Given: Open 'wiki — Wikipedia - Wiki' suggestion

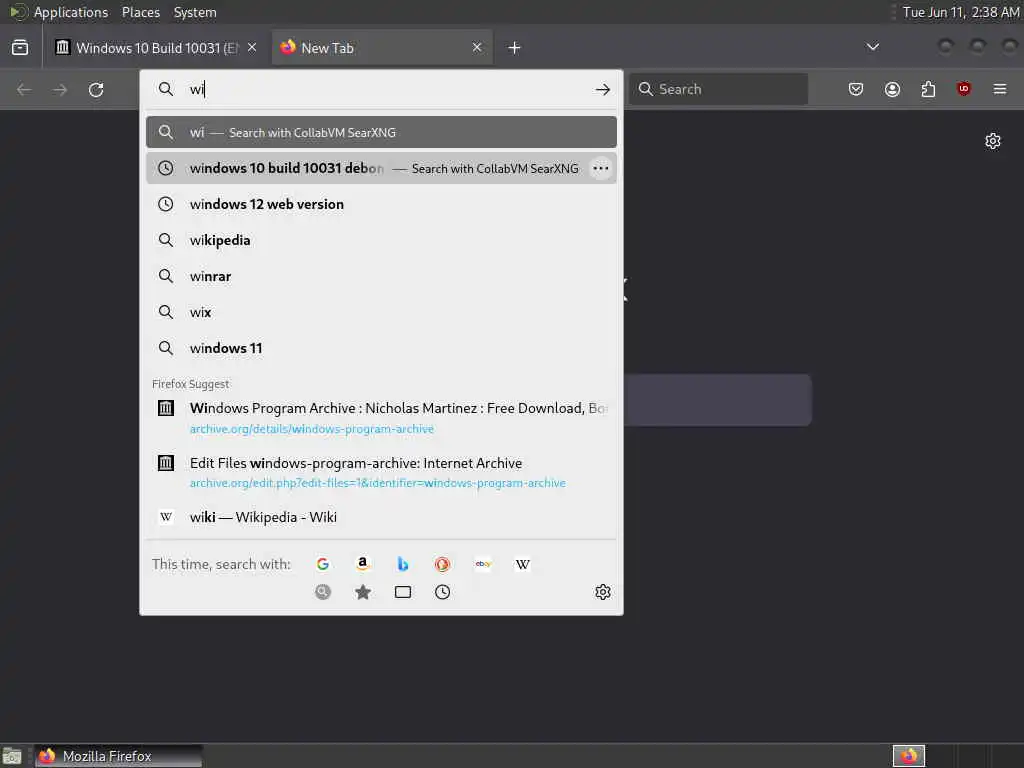Looking at the screenshot, I should click(381, 517).
